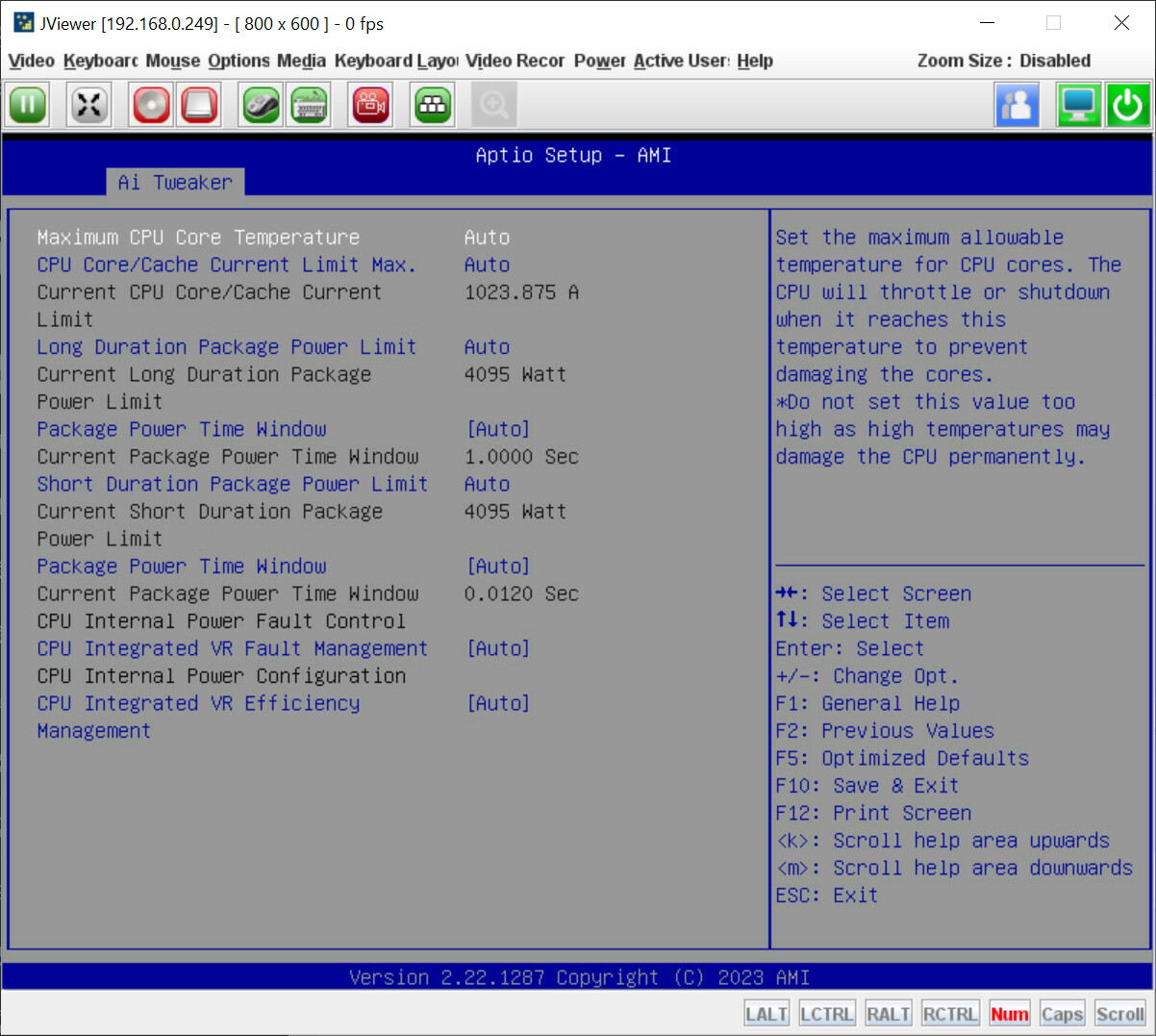This screenshot has height=1036, width=1156.
Task: Toggle the Num lock indicator
Action: click(1009, 1012)
